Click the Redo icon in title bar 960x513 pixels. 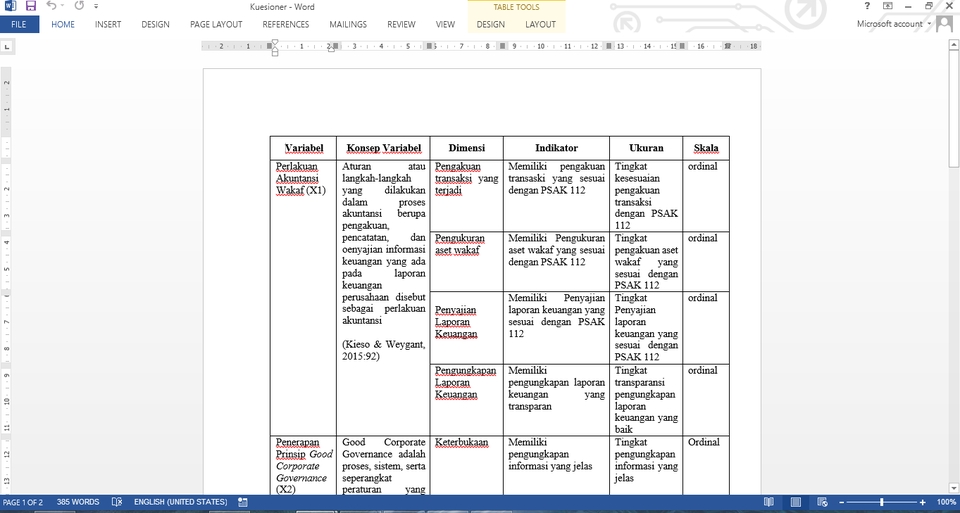pos(79,6)
